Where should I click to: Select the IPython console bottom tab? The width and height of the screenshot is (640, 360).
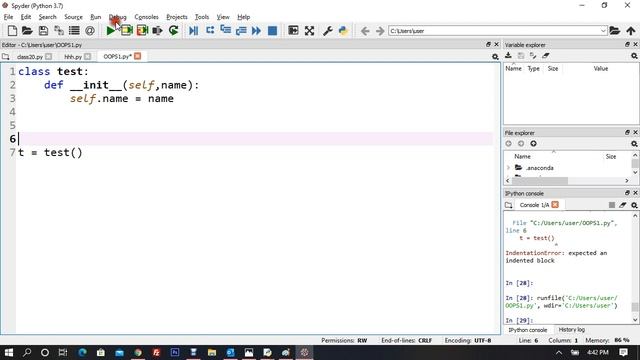pos(527,329)
